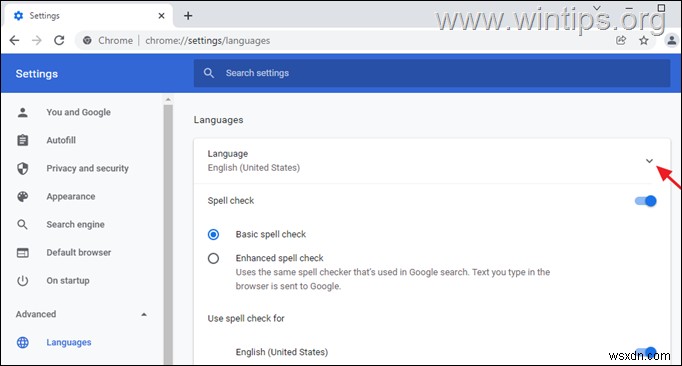Screen dimensions: 682x366
Task: Open Appearance settings section
Action: [x=71, y=196]
